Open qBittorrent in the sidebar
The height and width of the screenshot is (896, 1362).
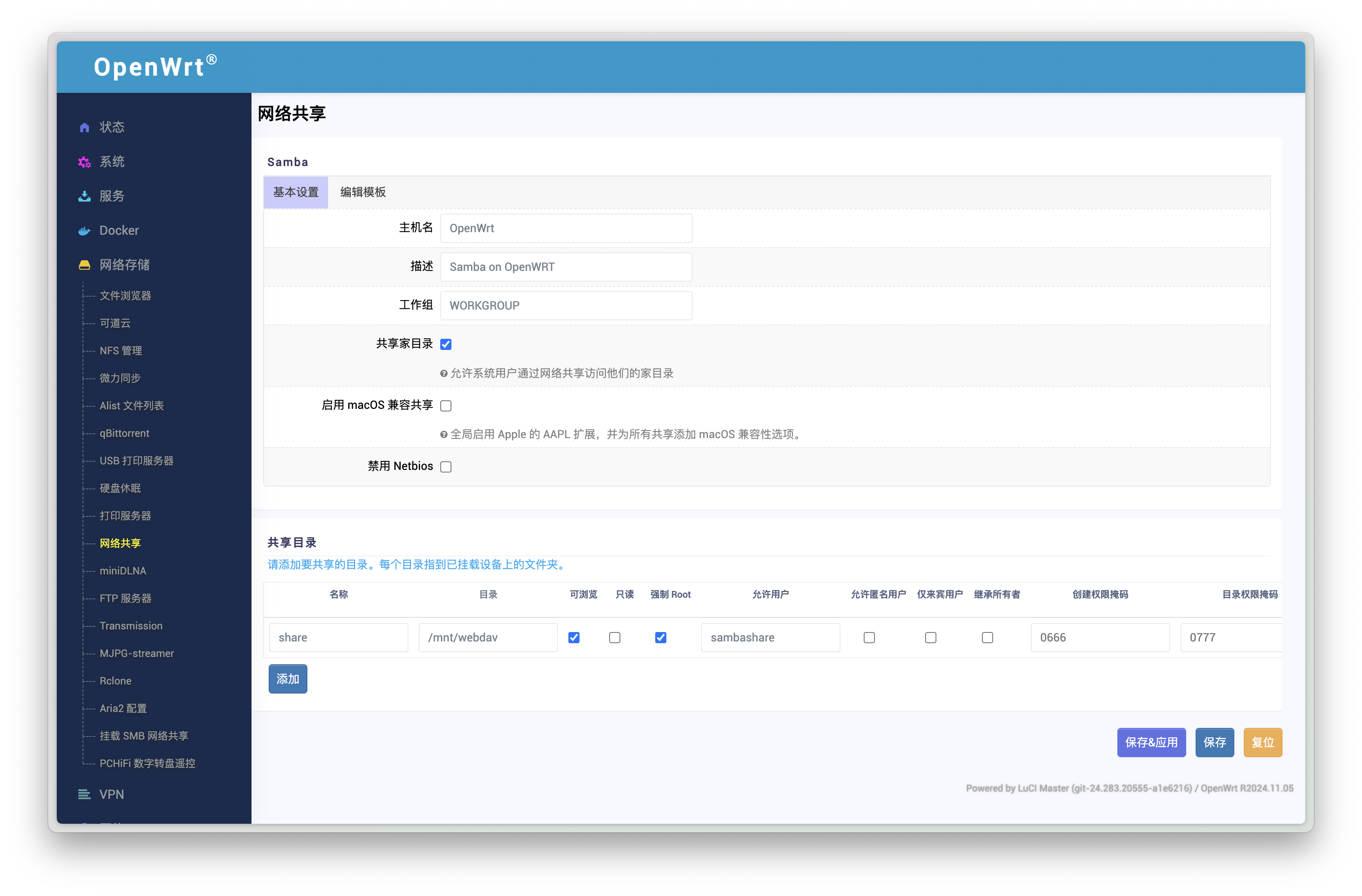124,433
